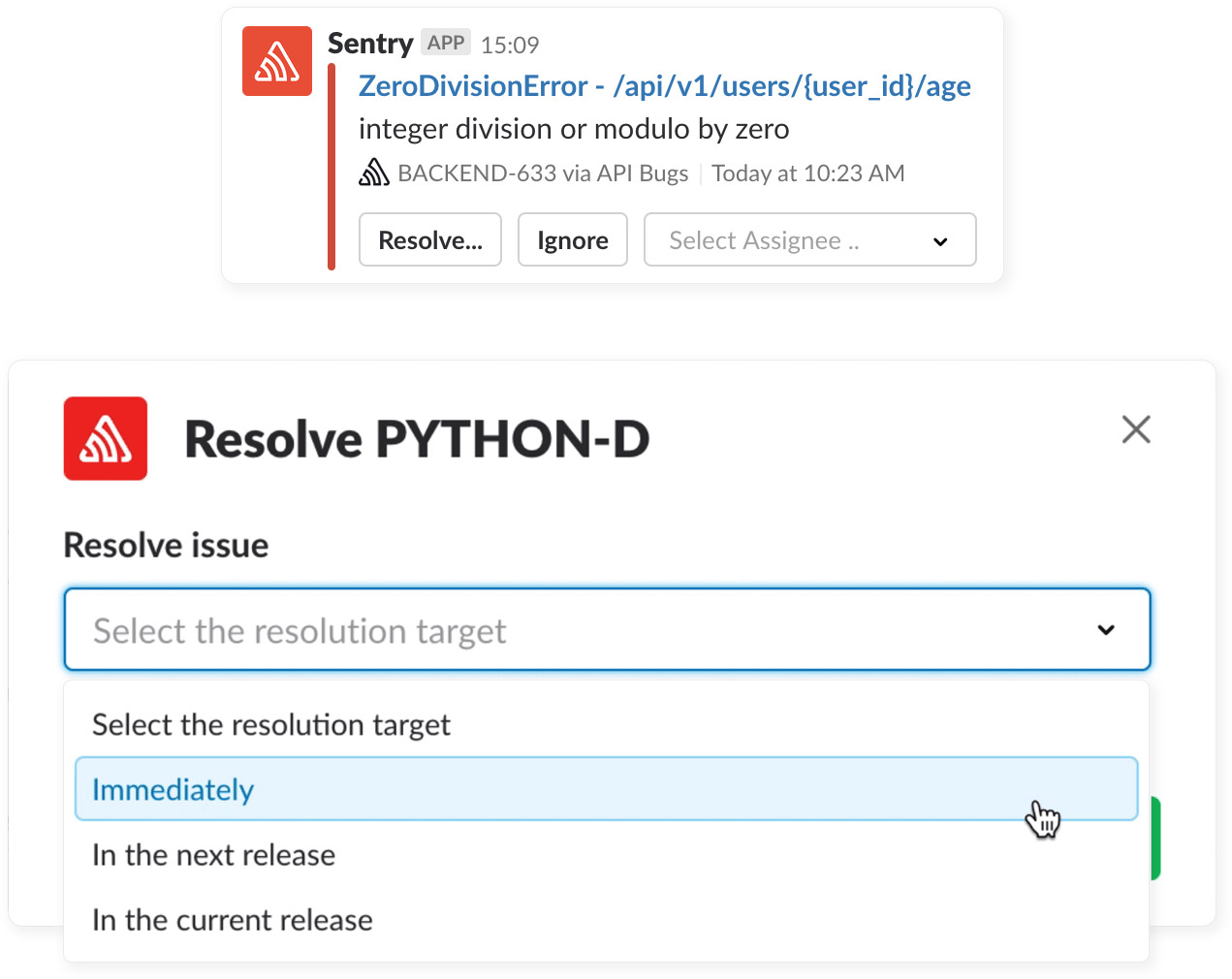Image resolution: width=1232 pixels, height=979 pixels.
Task: Close the Resolve PYTHON-D dialog with the X
Action: 1136,429
